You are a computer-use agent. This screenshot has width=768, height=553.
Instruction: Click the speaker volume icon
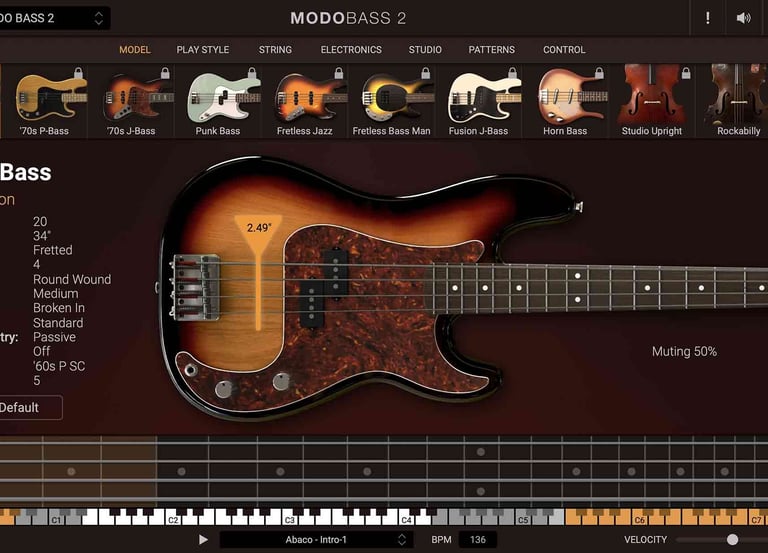coord(743,18)
